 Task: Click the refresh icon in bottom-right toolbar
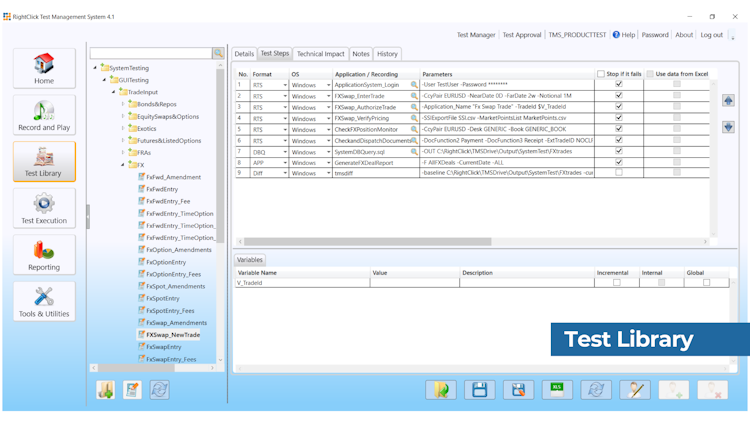pos(596,390)
